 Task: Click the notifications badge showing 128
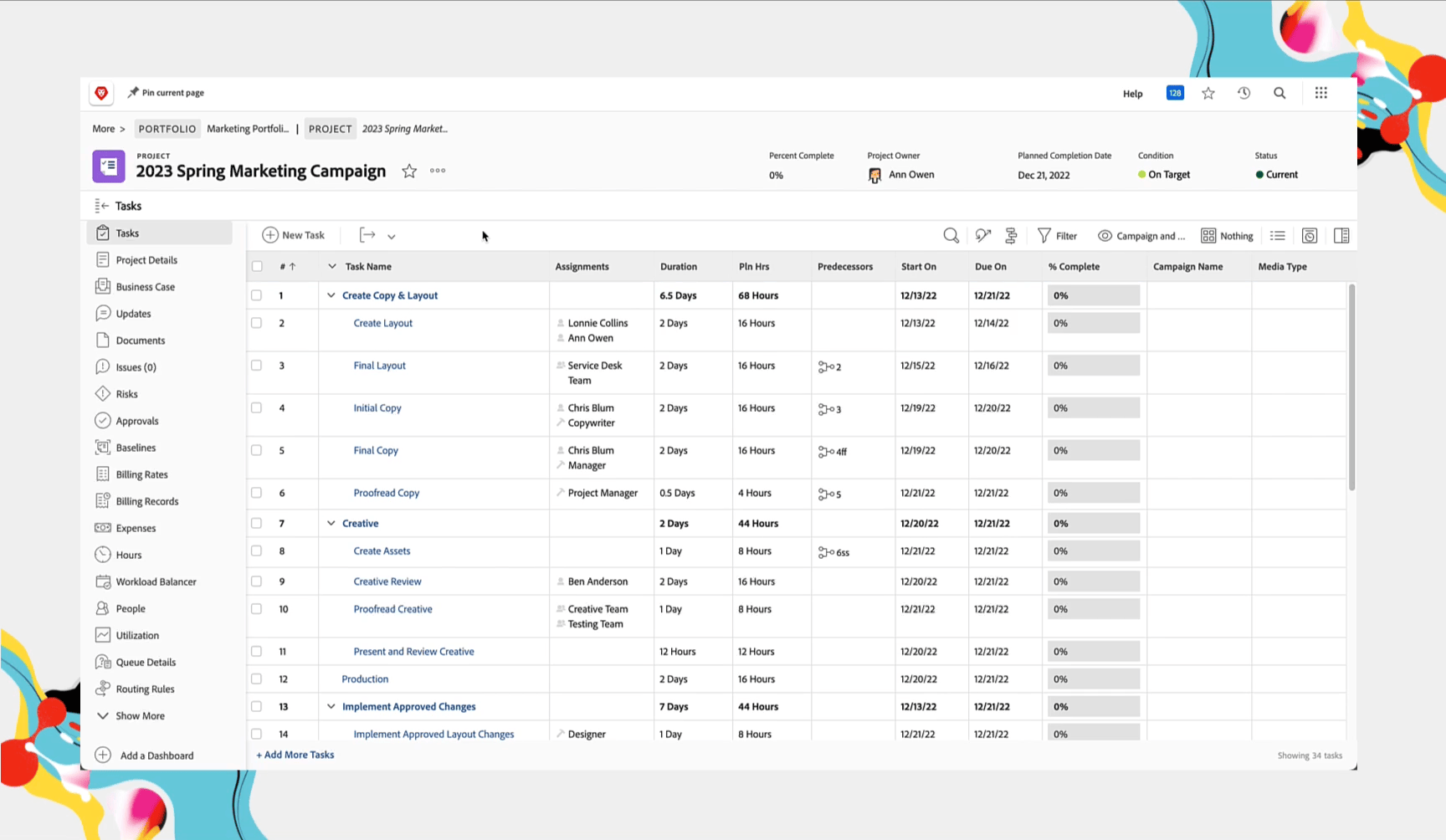(x=1175, y=93)
